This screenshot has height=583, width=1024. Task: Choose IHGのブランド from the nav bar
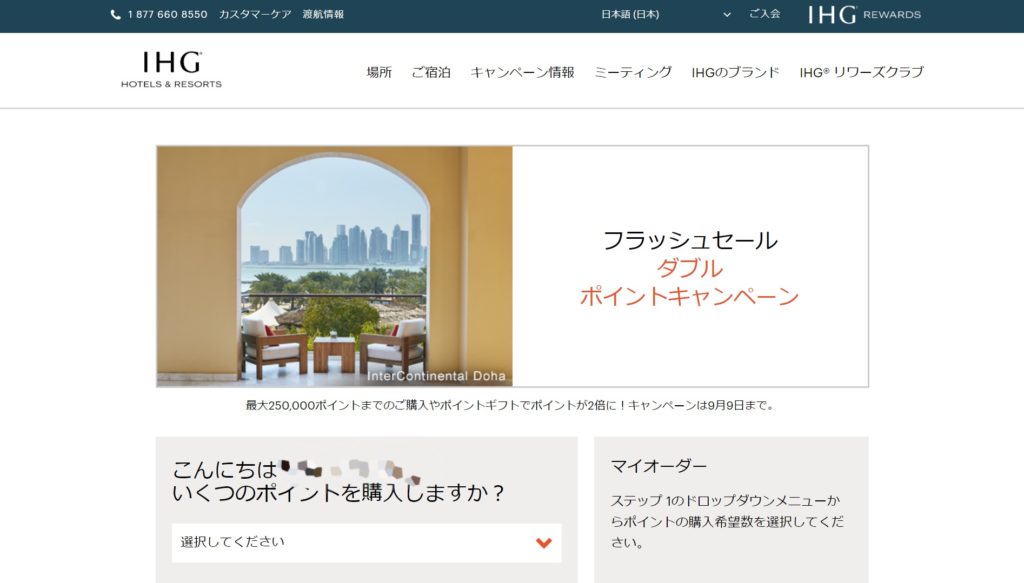735,73
